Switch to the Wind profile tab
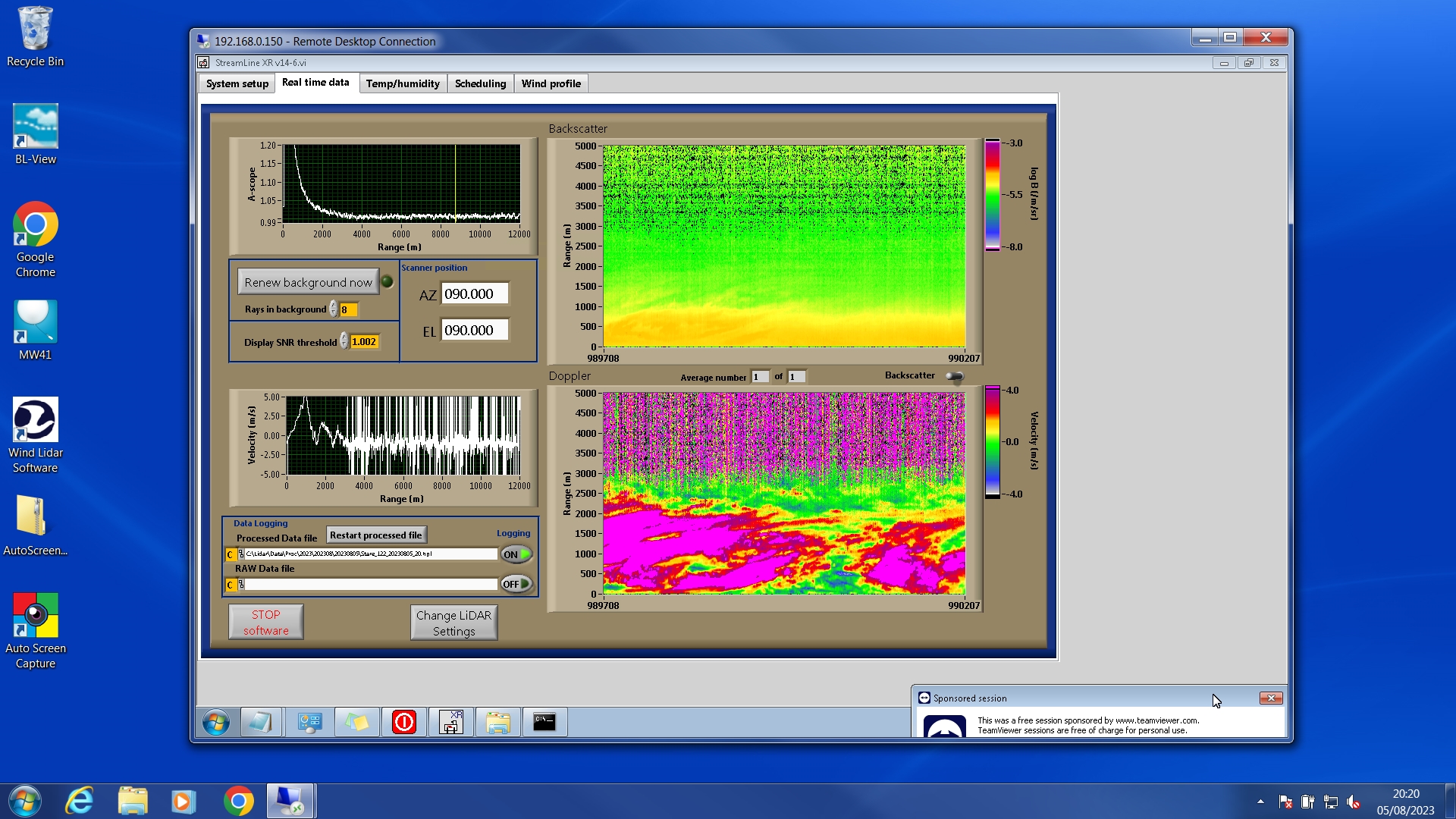 tap(551, 83)
